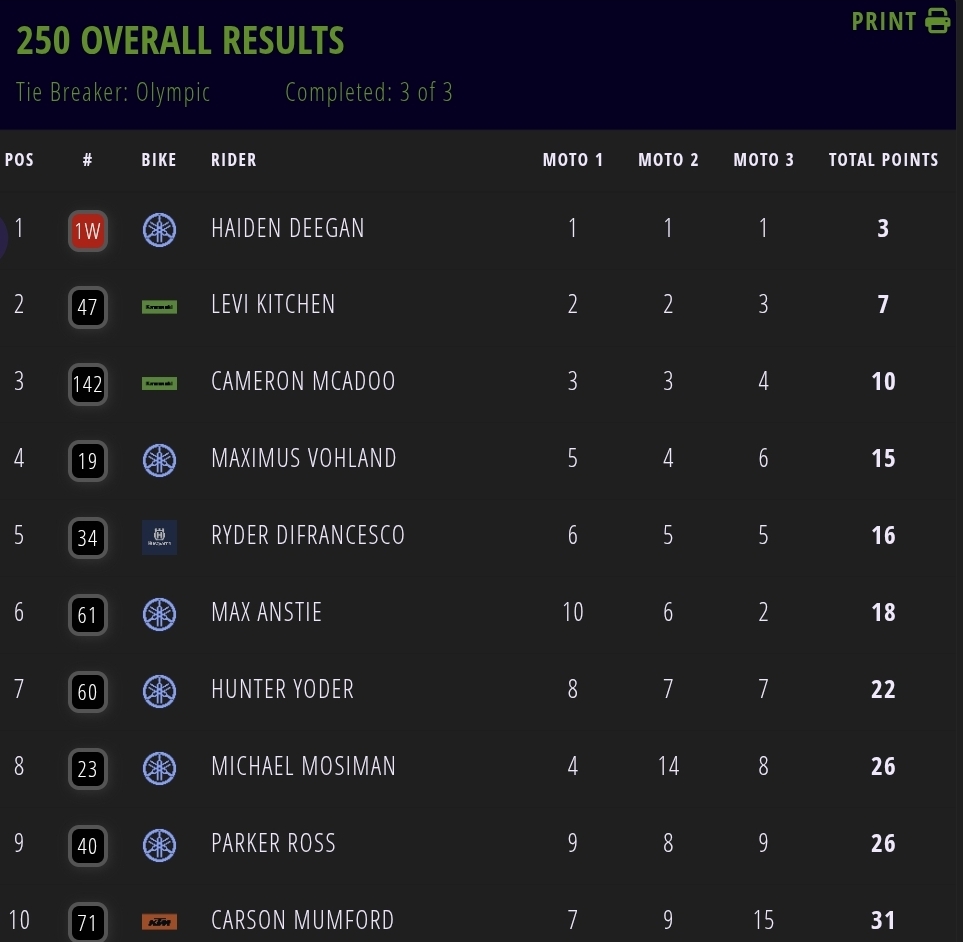
Task: Click the red 1W number badge
Action: 87,231
